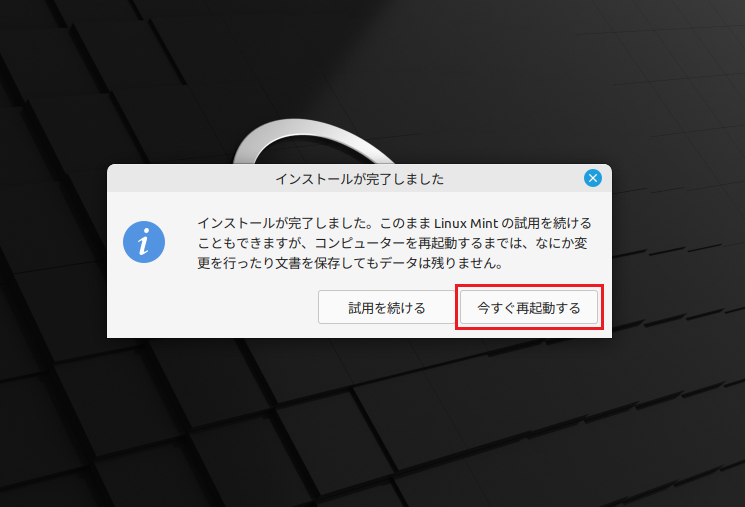The width and height of the screenshot is (745, 507).
Task: Choose 試用を続ける to keep trying Mint
Action: click(386, 307)
